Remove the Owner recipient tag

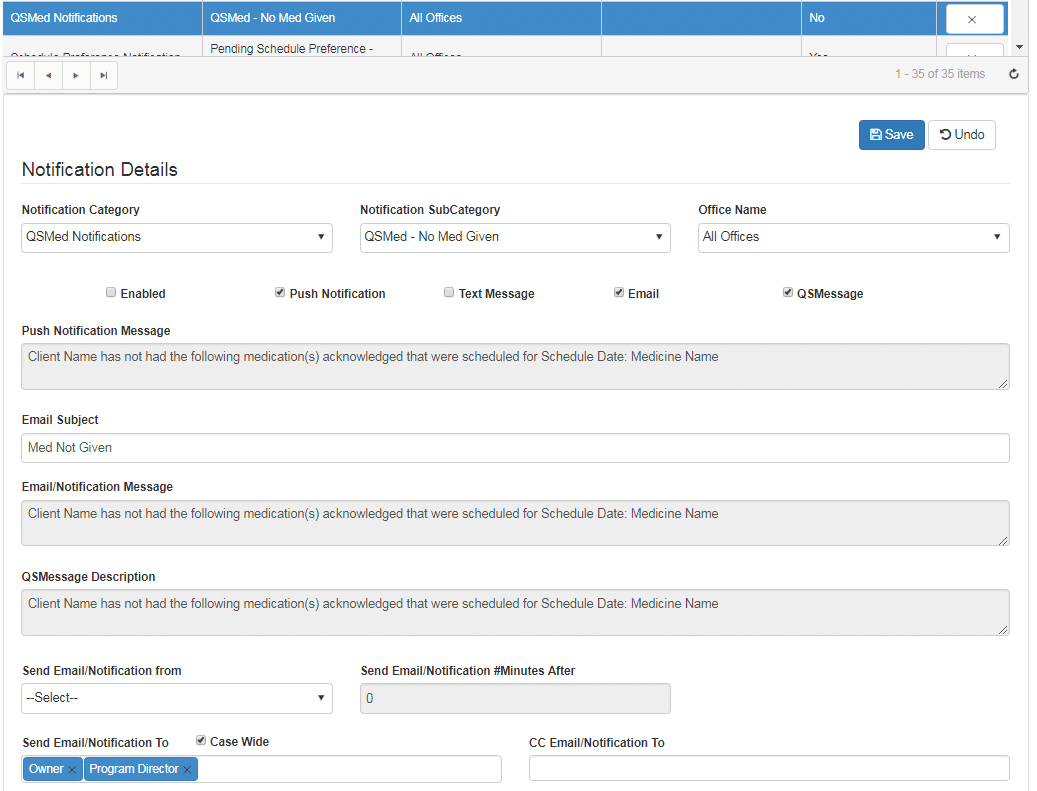click(72, 770)
